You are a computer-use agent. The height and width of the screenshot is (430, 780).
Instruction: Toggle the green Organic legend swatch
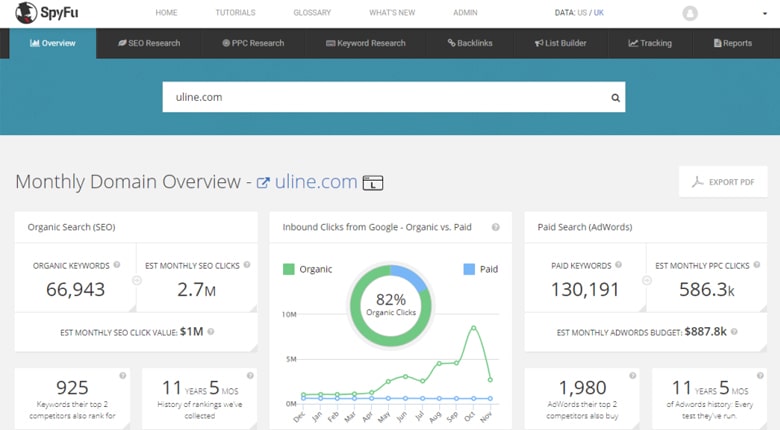(x=289, y=269)
